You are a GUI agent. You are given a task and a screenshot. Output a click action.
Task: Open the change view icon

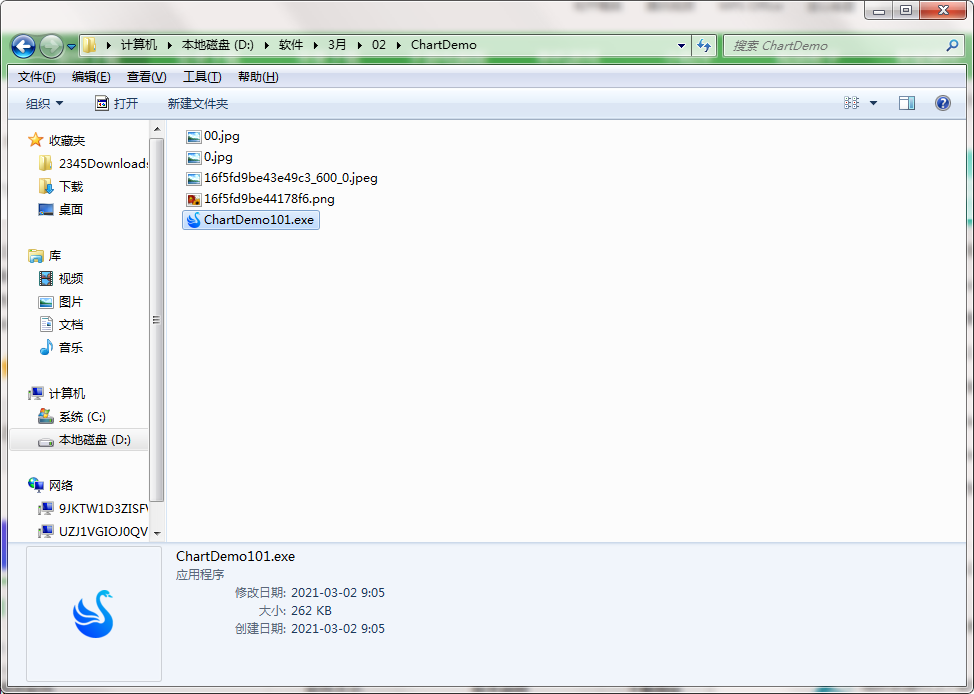[851, 103]
